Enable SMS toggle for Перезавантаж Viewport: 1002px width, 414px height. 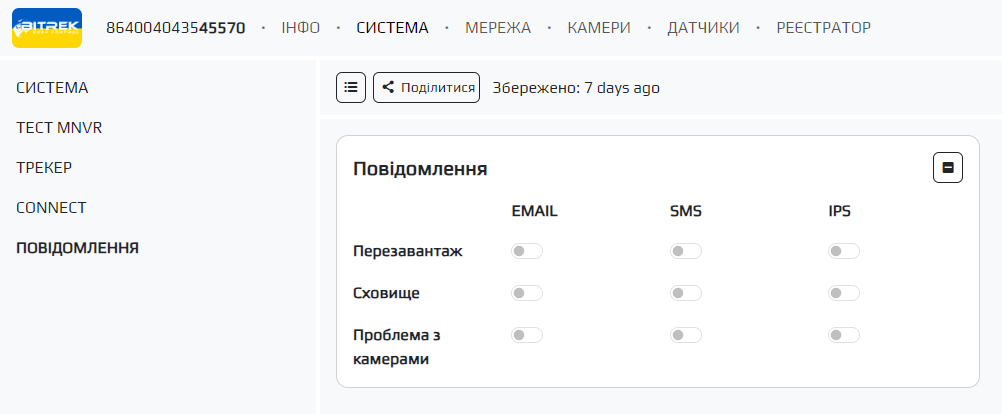point(685,251)
